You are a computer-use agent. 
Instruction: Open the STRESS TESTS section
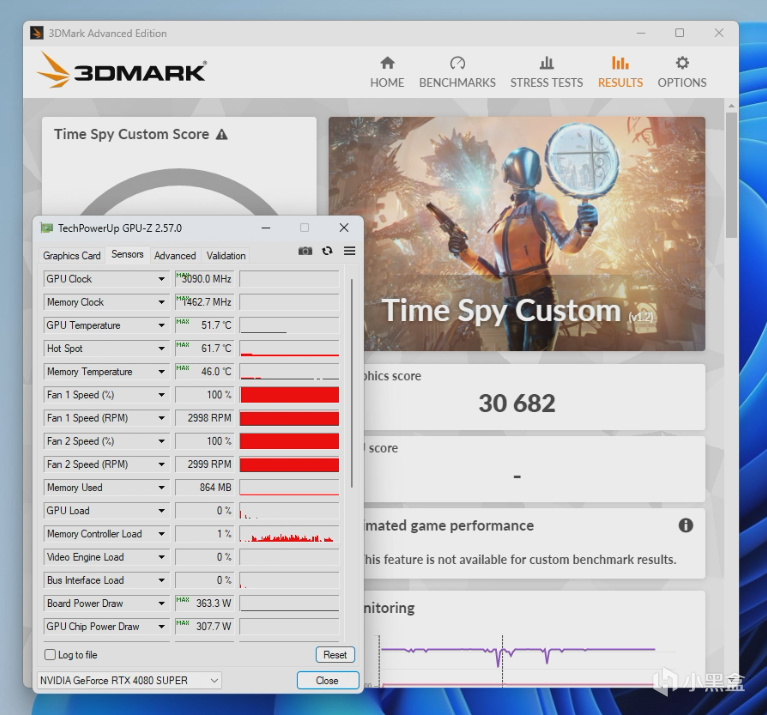546,72
